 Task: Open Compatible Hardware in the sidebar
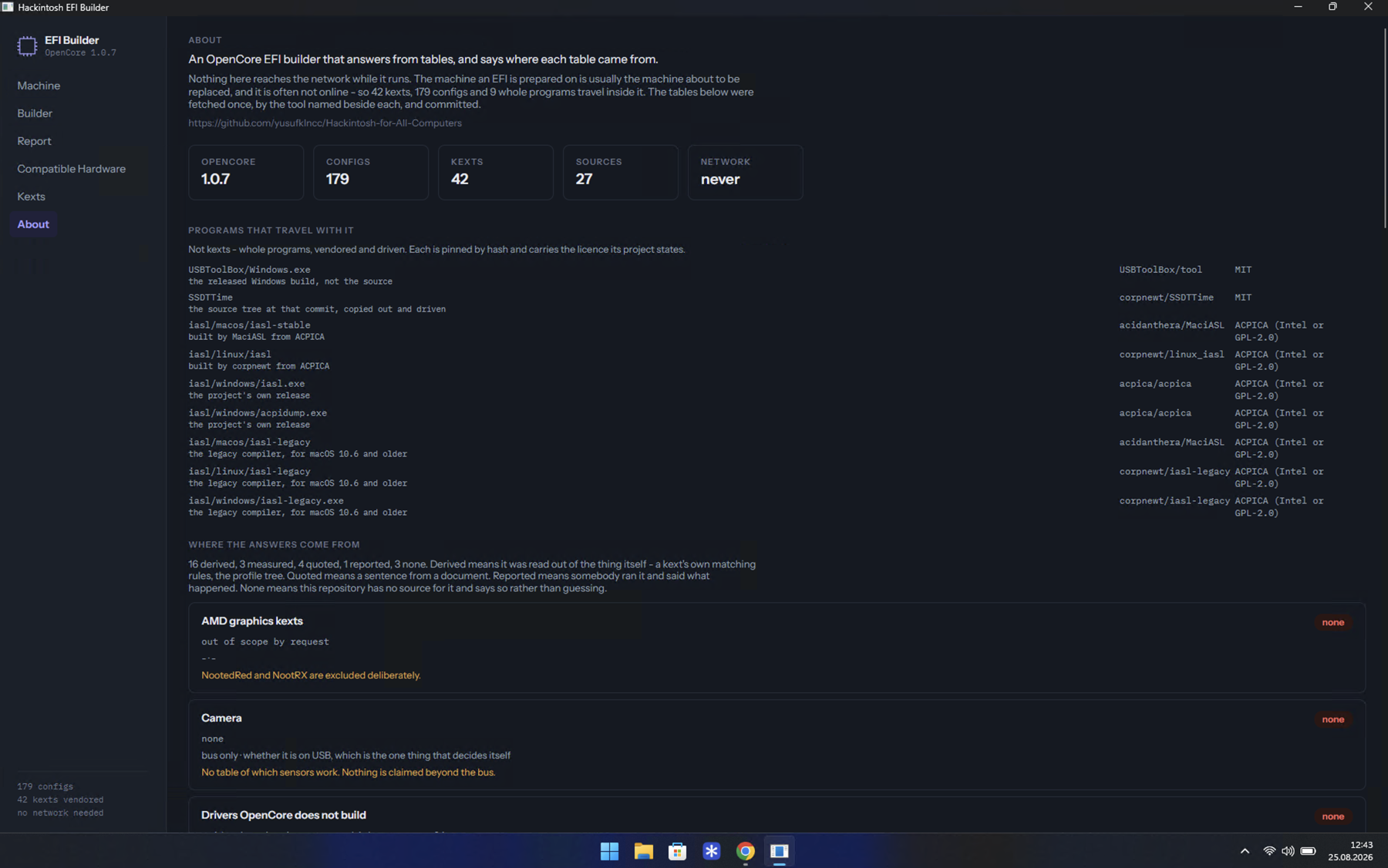[71, 169]
